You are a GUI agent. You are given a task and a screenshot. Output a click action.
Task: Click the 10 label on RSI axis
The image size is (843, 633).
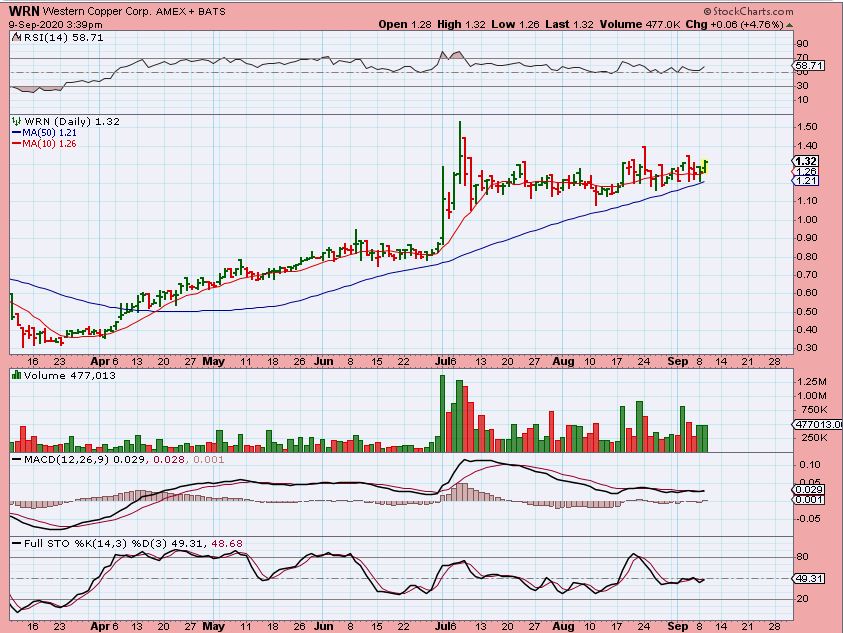(803, 99)
